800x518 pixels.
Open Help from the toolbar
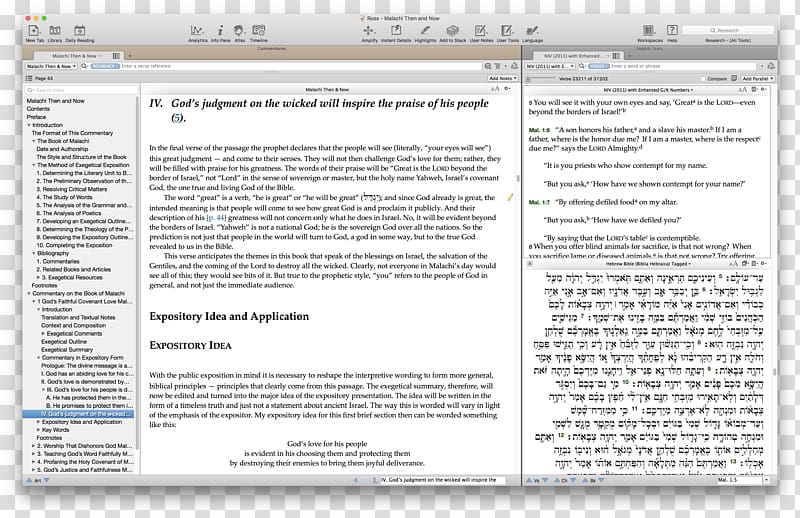(x=672, y=33)
